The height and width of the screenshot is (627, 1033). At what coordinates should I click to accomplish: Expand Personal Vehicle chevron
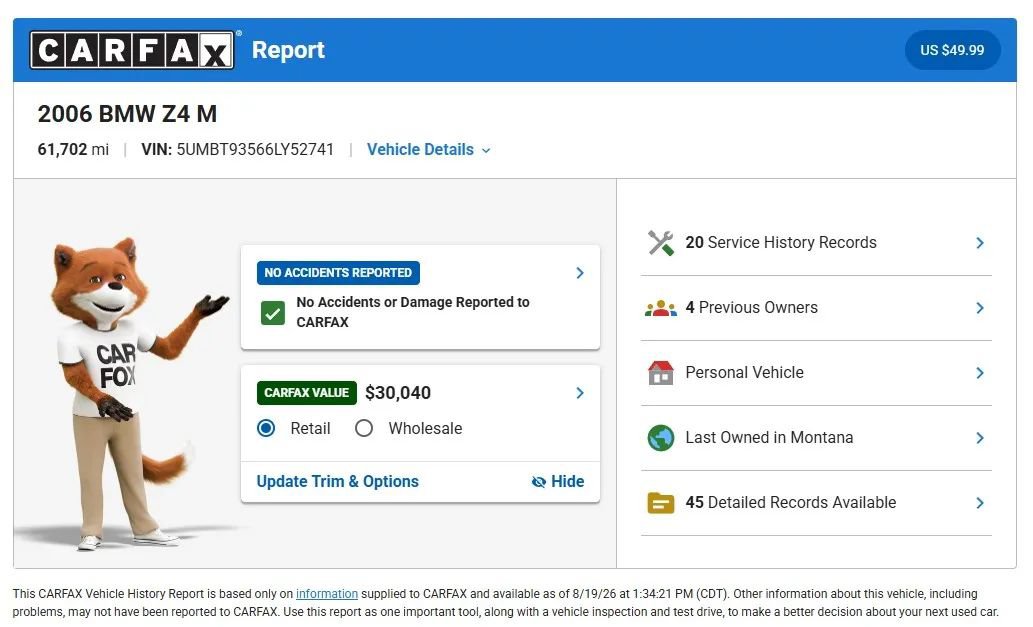click(980, 373)
